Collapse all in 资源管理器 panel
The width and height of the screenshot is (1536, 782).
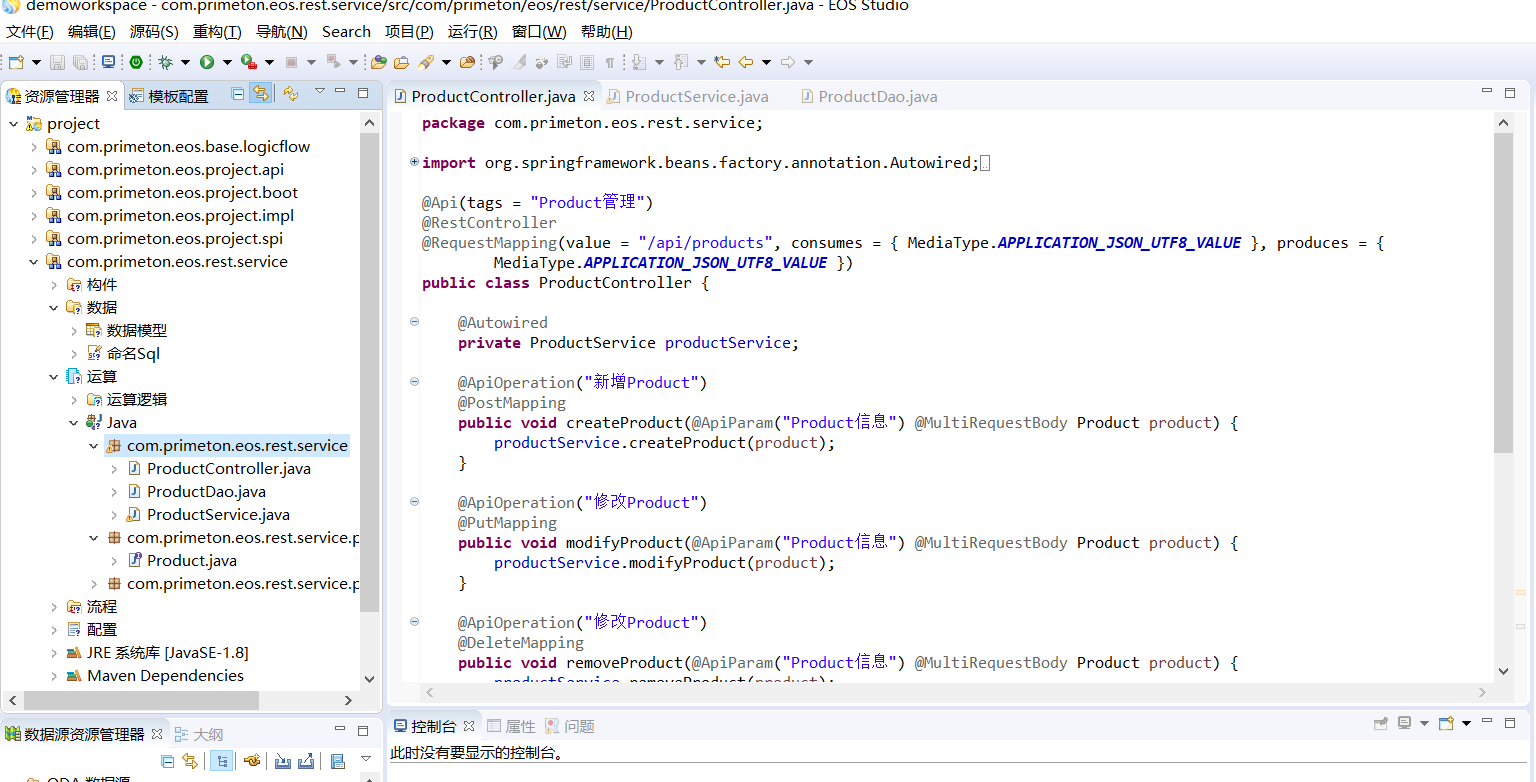238,94
